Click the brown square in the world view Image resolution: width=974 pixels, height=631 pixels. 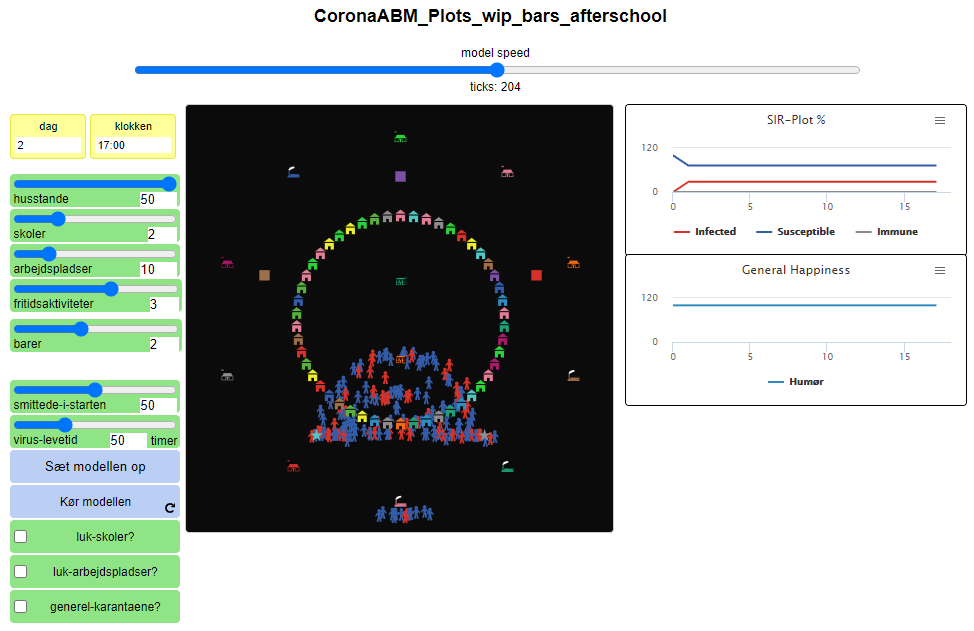264,275
